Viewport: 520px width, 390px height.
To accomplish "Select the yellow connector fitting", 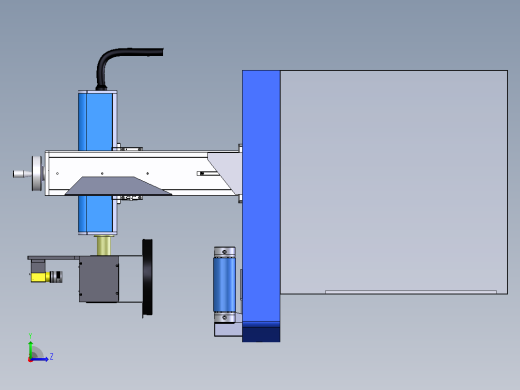I will pyautogui.click(x=40, y=277).
